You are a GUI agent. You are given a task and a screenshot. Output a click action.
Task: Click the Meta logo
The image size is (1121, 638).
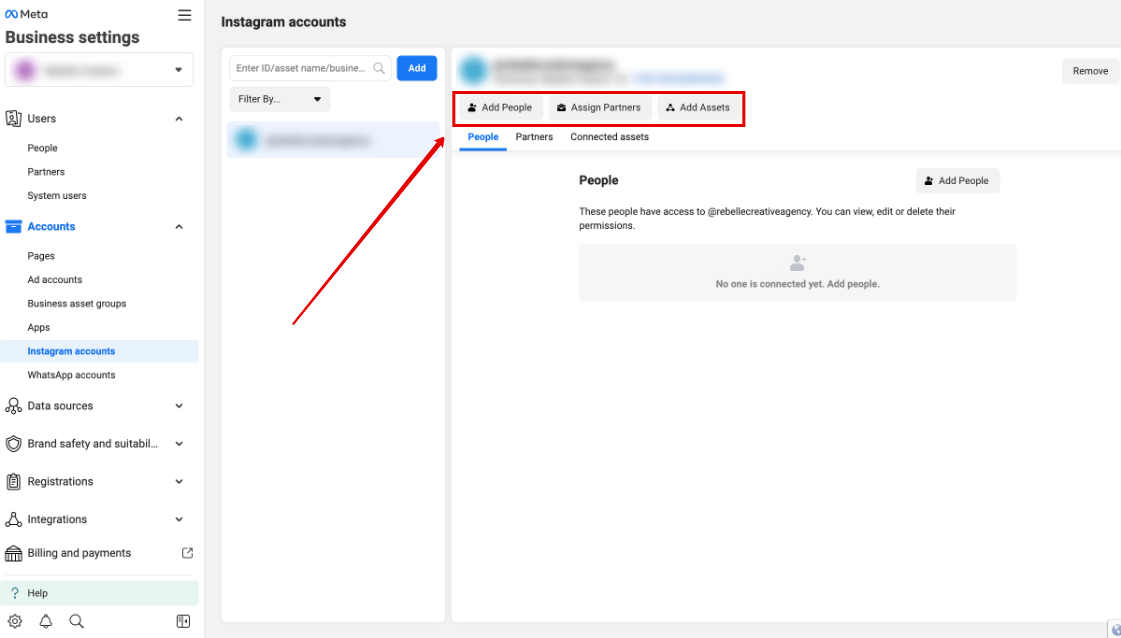(x=26, y=14)
